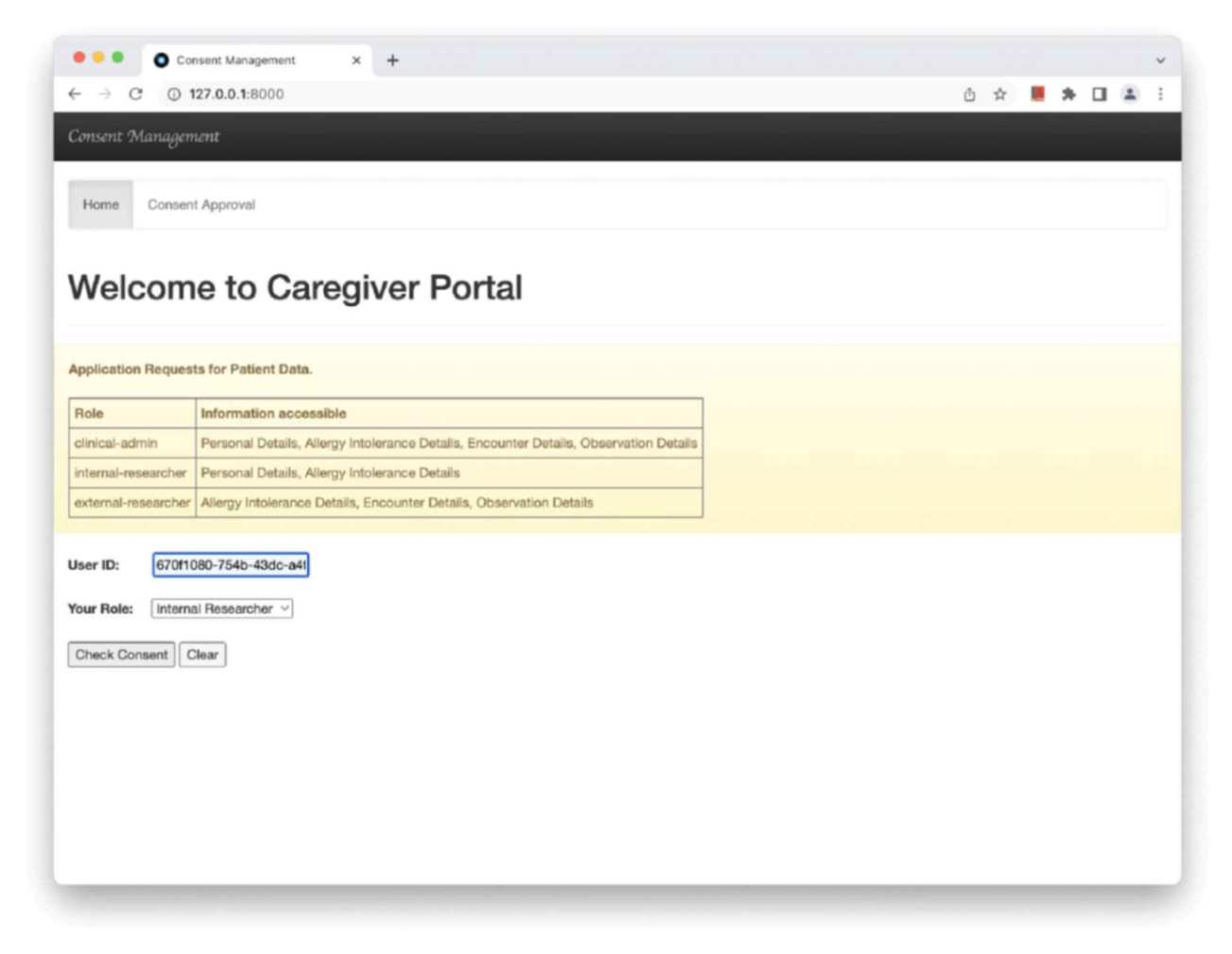Click the red extension icon in toolbar
The image size is (1232, 954).
point(1036,94)
